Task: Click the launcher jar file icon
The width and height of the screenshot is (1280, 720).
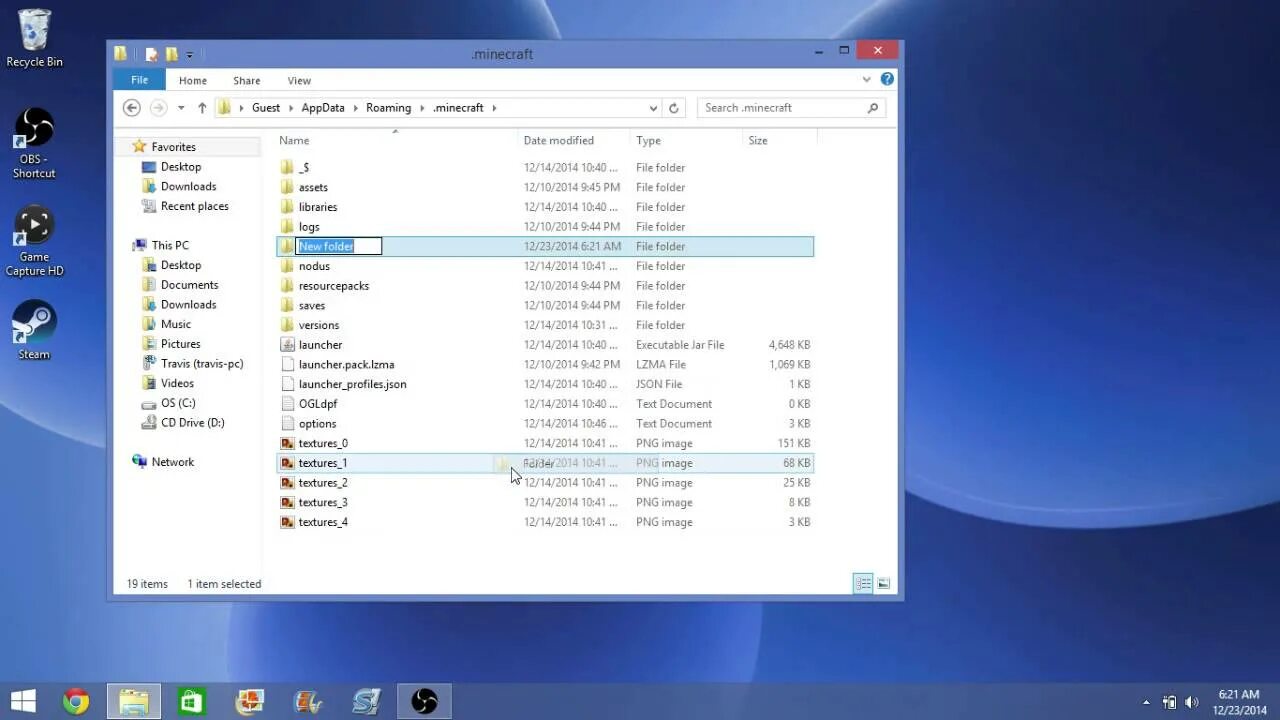Action: tap(287, 345)
